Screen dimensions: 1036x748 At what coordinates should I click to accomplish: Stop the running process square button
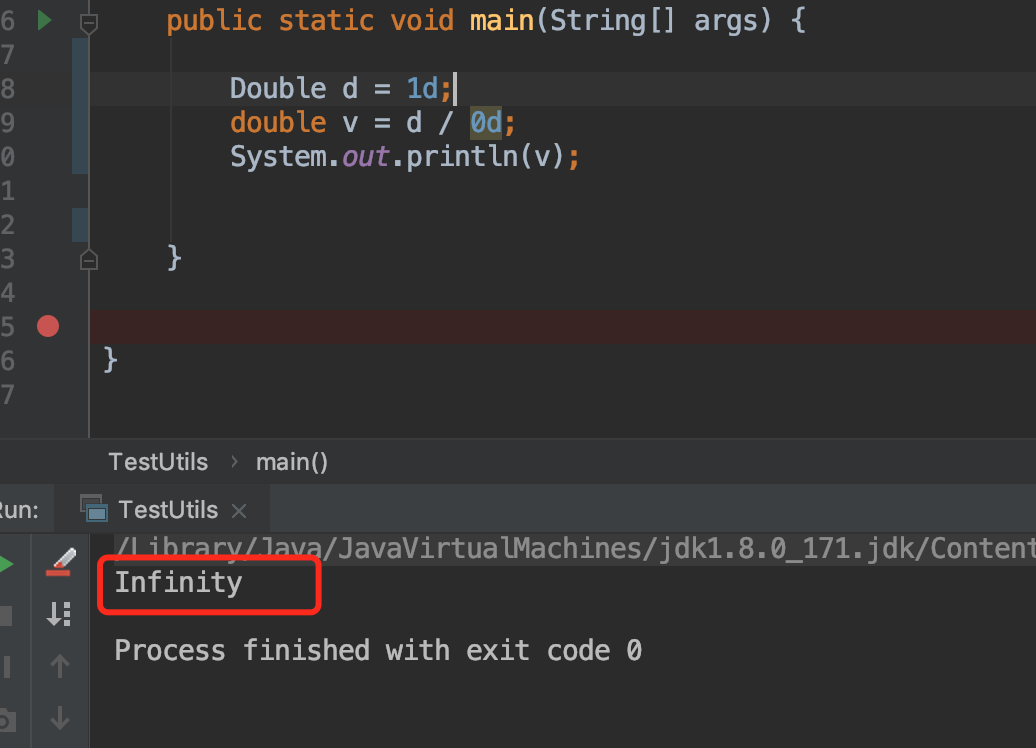pos(6,616)
